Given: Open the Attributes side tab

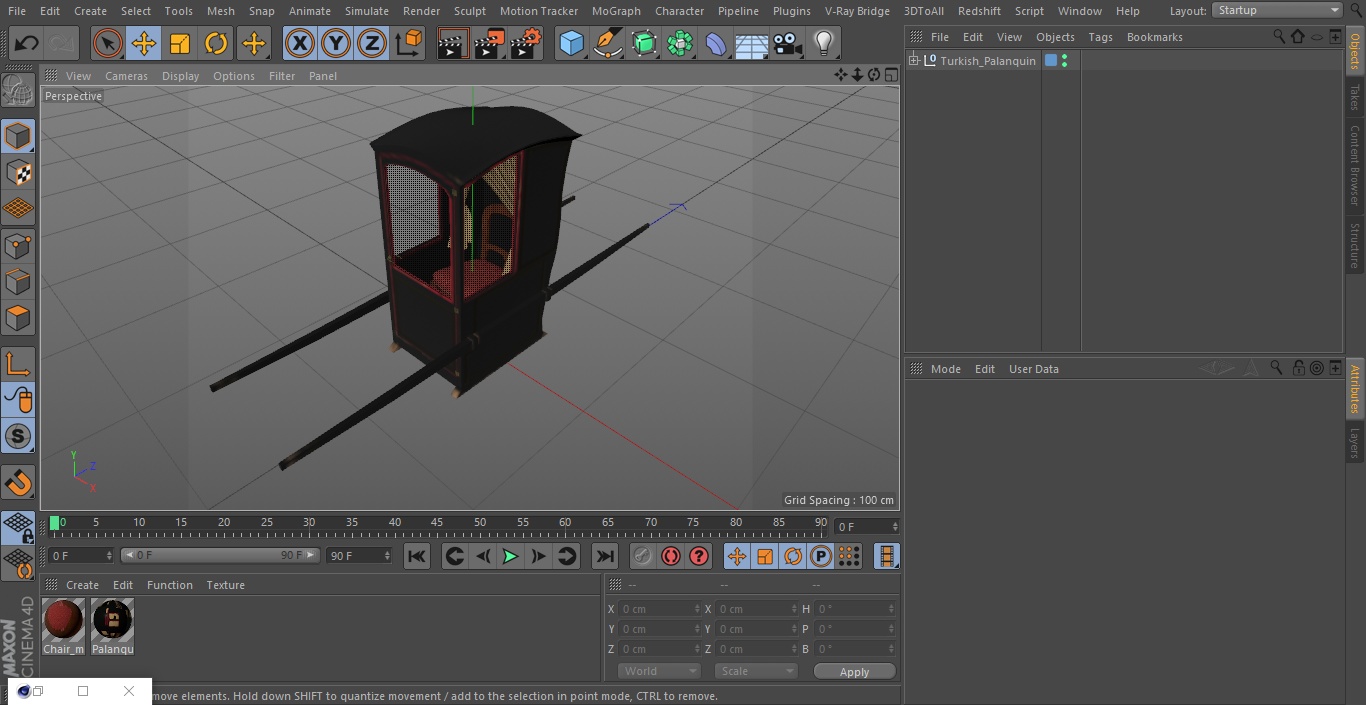Looking at the screenshot, I should [1355, 389].
